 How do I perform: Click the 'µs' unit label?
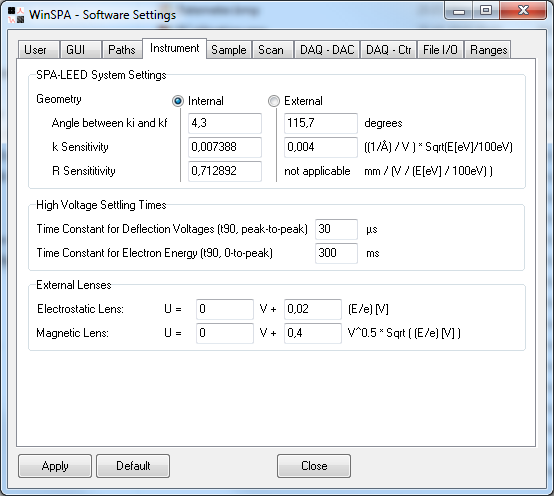click(x=372, y=230)
